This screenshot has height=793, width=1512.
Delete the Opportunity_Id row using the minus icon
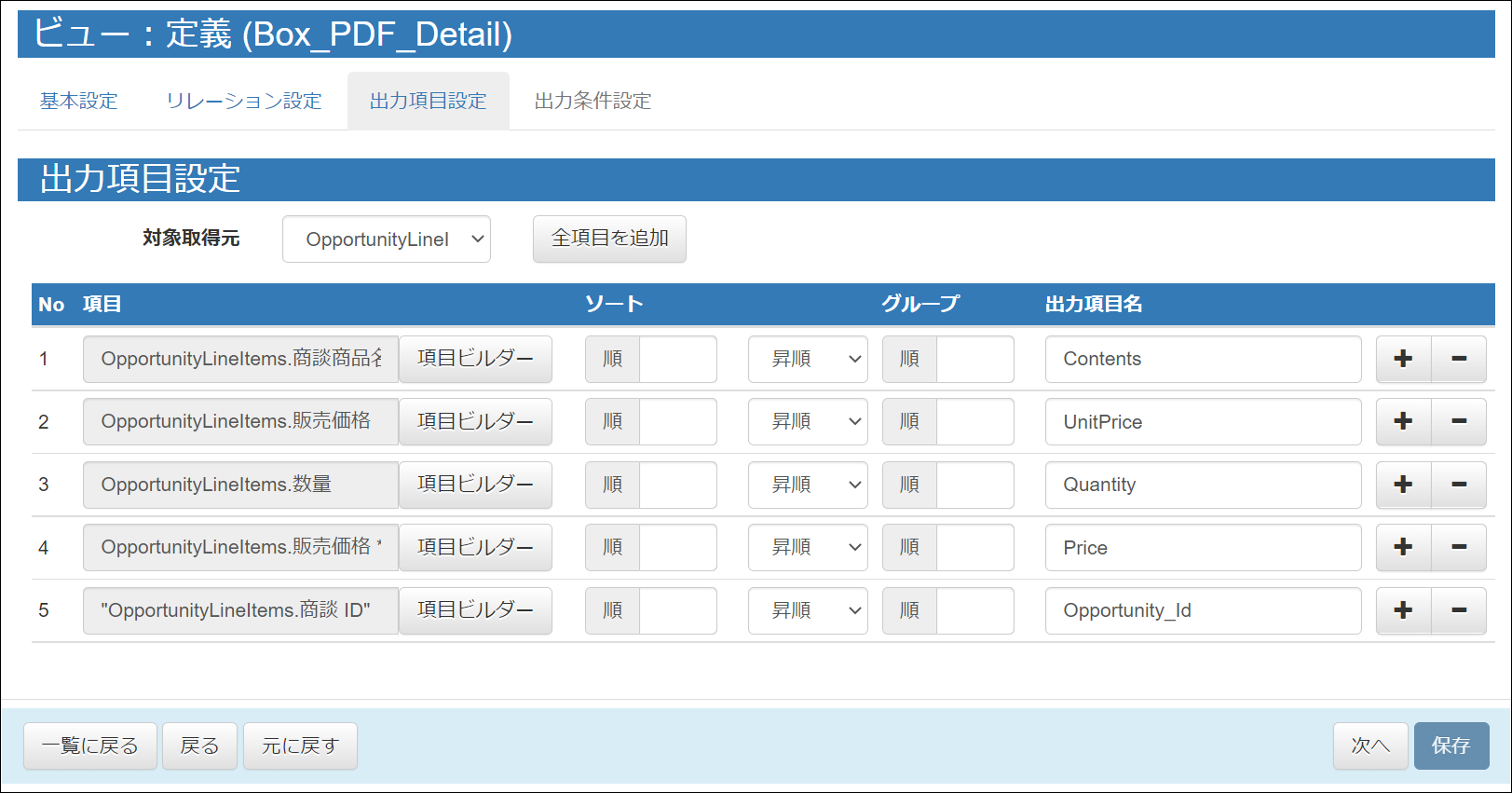(x=1458, y=610)
